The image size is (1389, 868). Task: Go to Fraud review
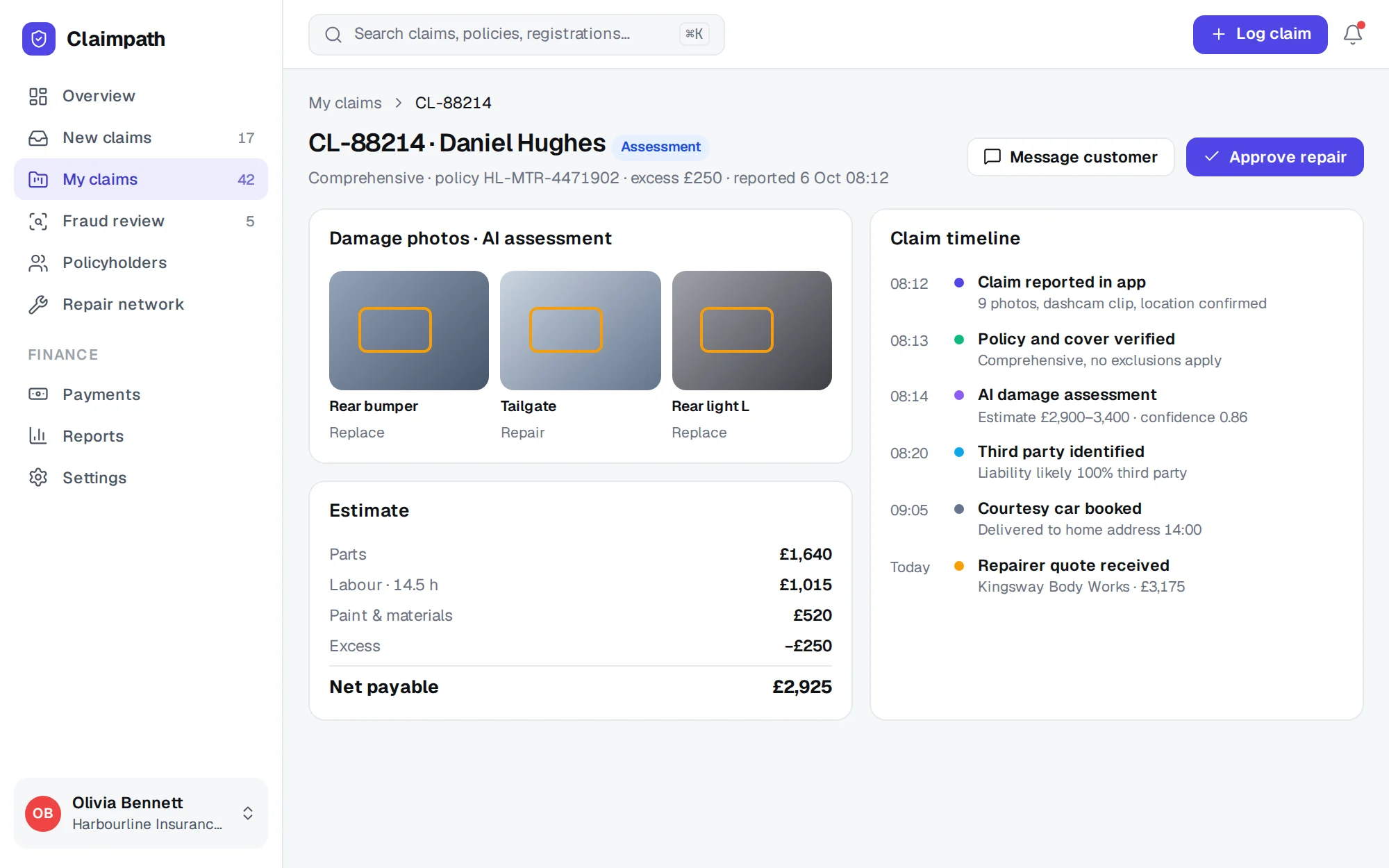(x=141, y=221)
